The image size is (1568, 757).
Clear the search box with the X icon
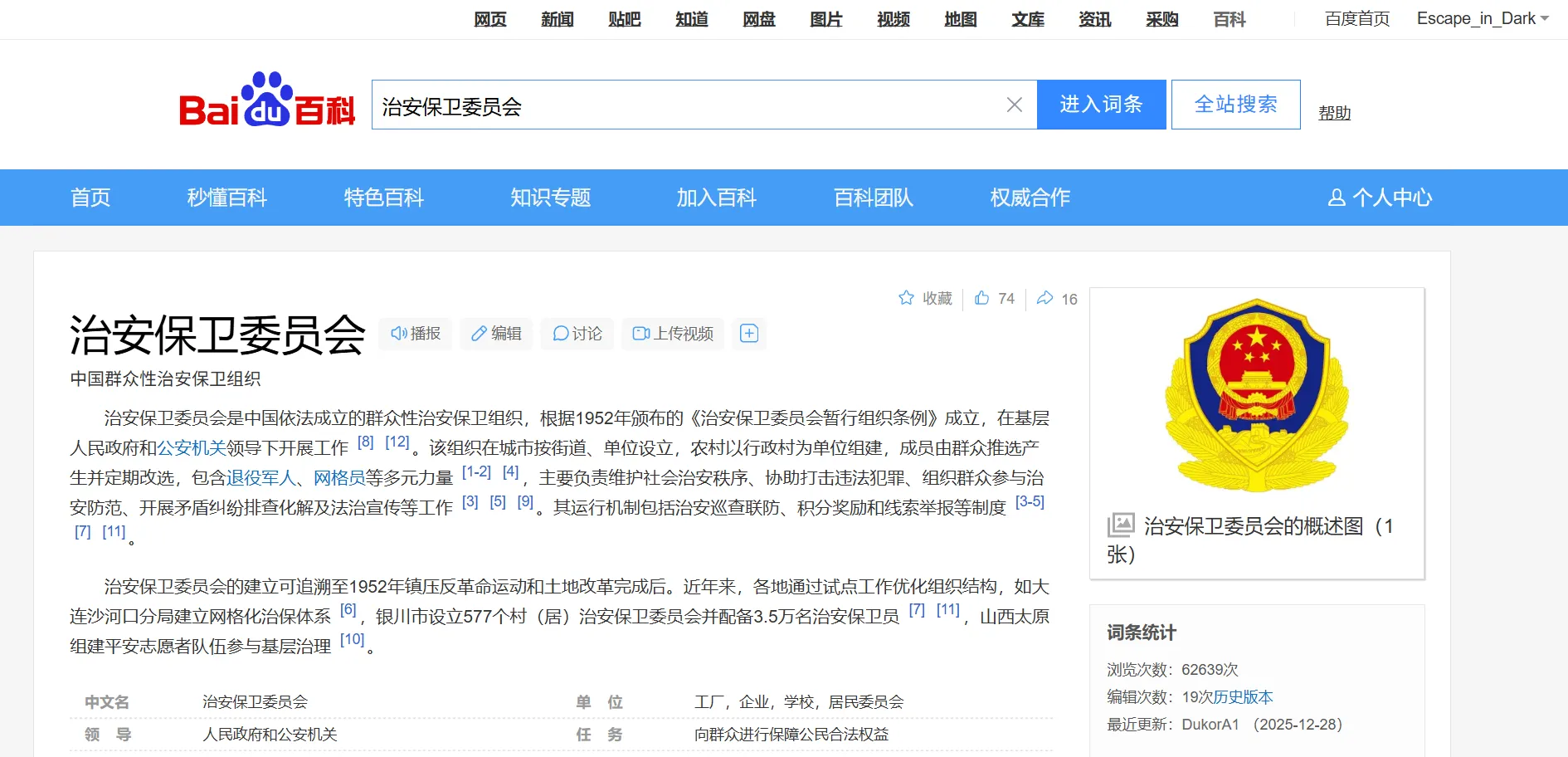click(x=1014, y=105)
